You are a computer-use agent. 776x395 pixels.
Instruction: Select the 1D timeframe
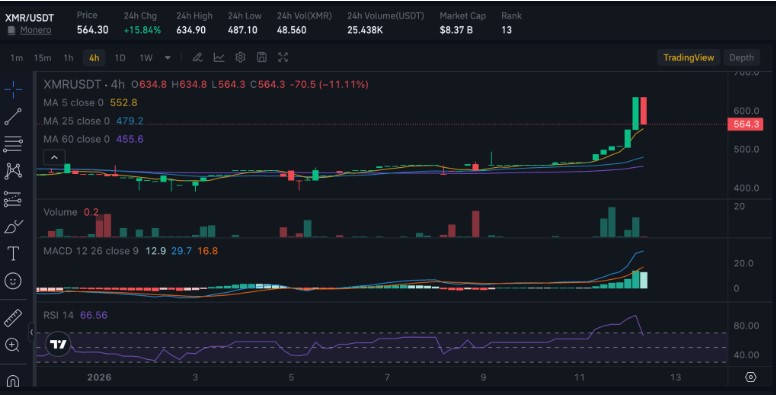click(120, 58)
